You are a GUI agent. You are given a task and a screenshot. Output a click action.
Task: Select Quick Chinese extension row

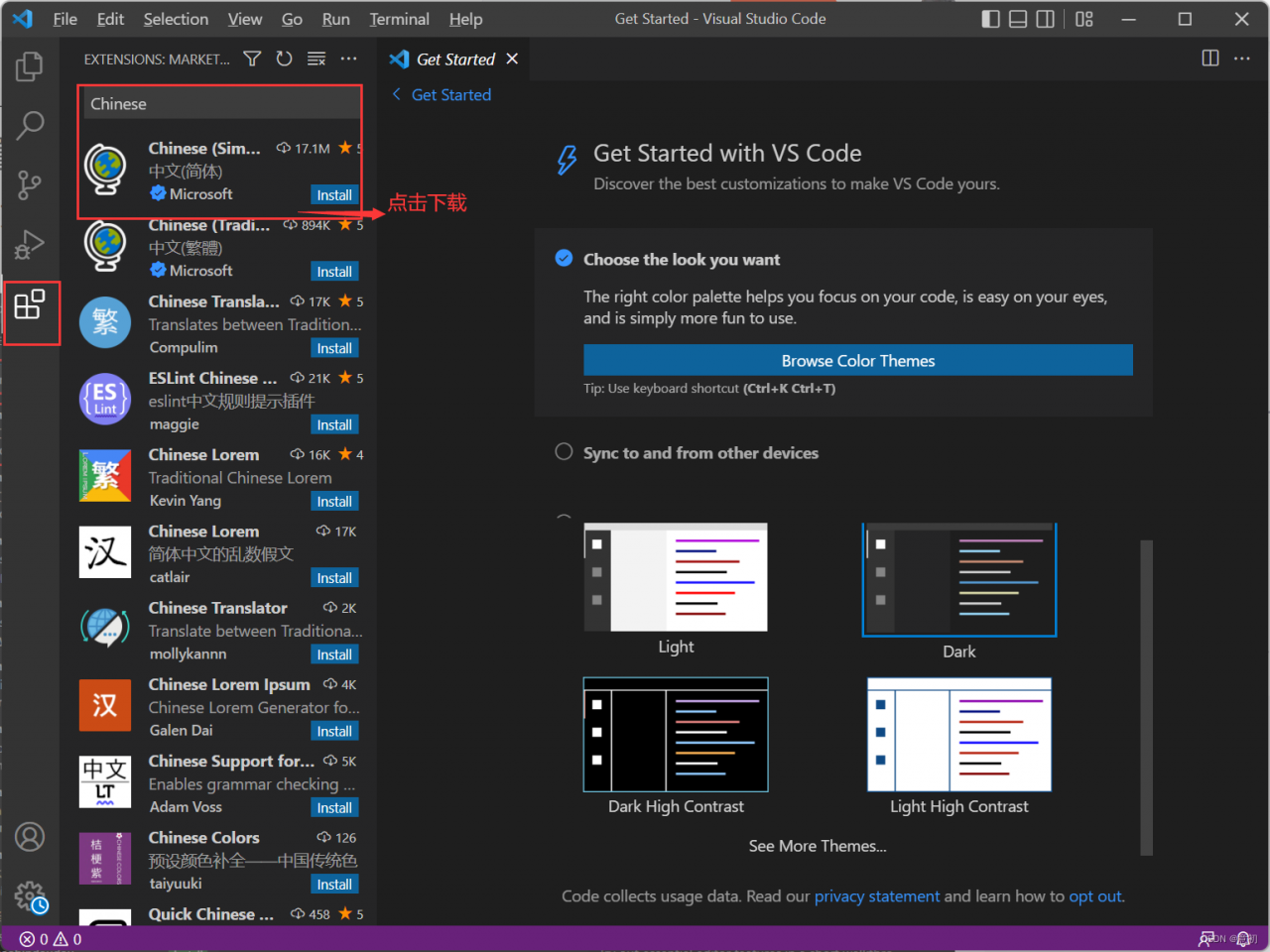(x=220, y=914)
